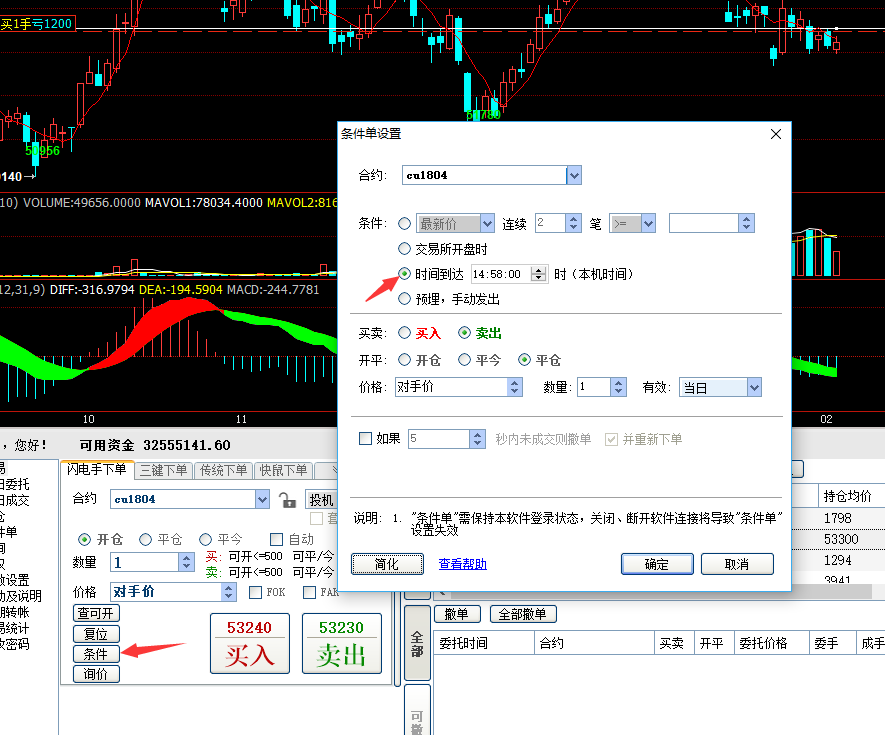This screenshot has height=735, width=885.
Task: Click the 撤单 button
Action: pos(457,614)
